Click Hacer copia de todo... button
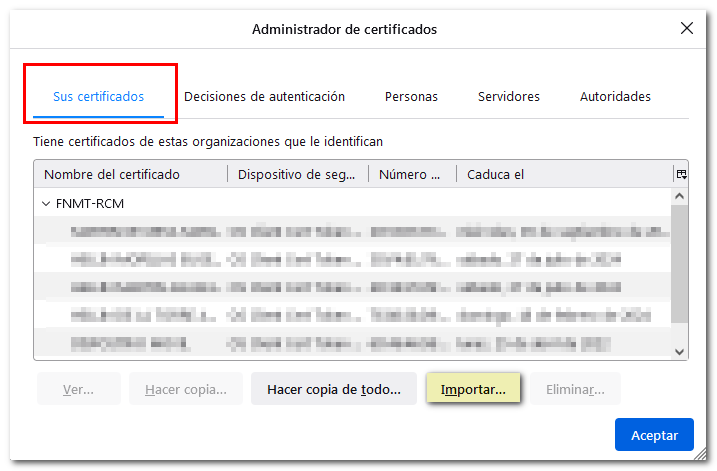The width and height of the screenshot is (717, 471). coord(333,388)
